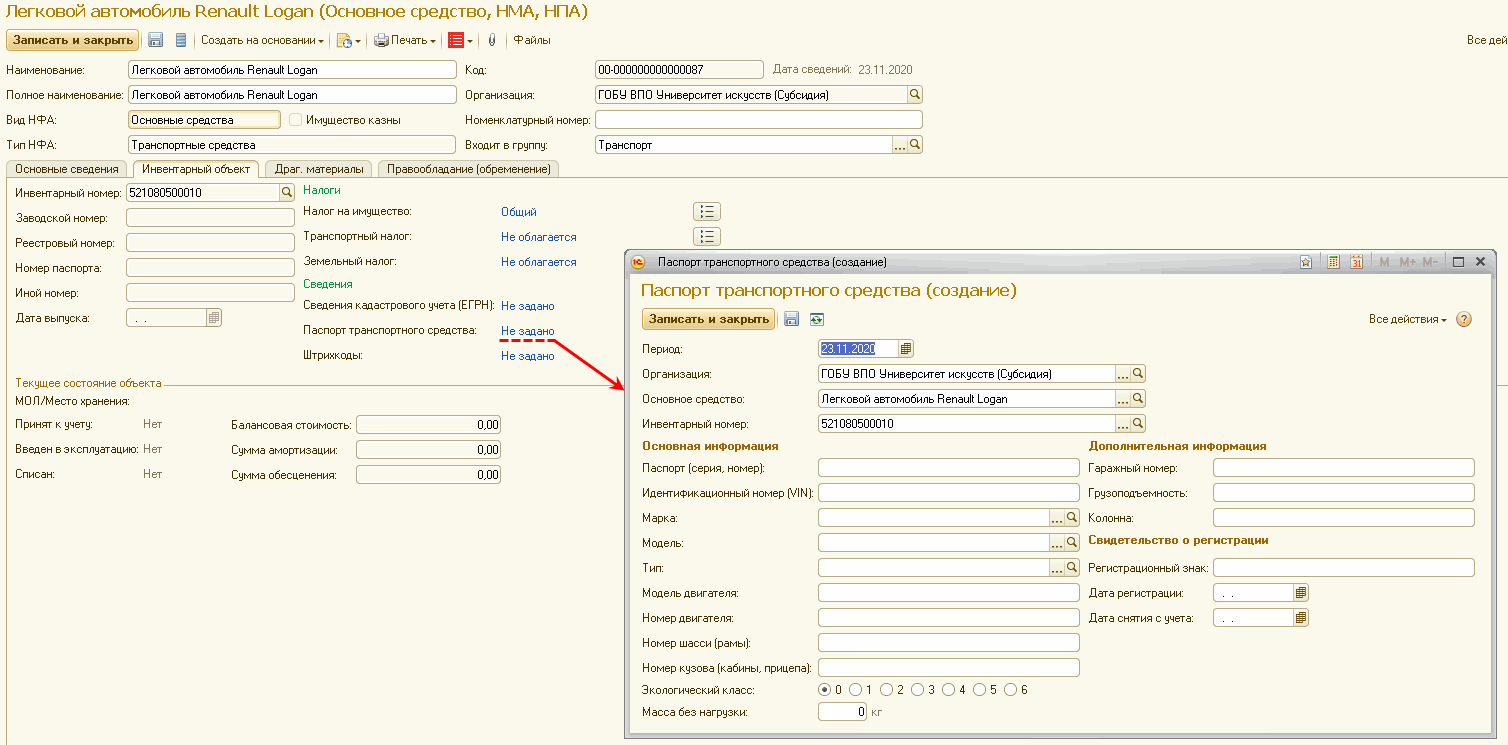This screenshot has width=1508, height=745.
Task: Click magnifier in dialog Инвентарный номер field
Action: (1138, 424)
